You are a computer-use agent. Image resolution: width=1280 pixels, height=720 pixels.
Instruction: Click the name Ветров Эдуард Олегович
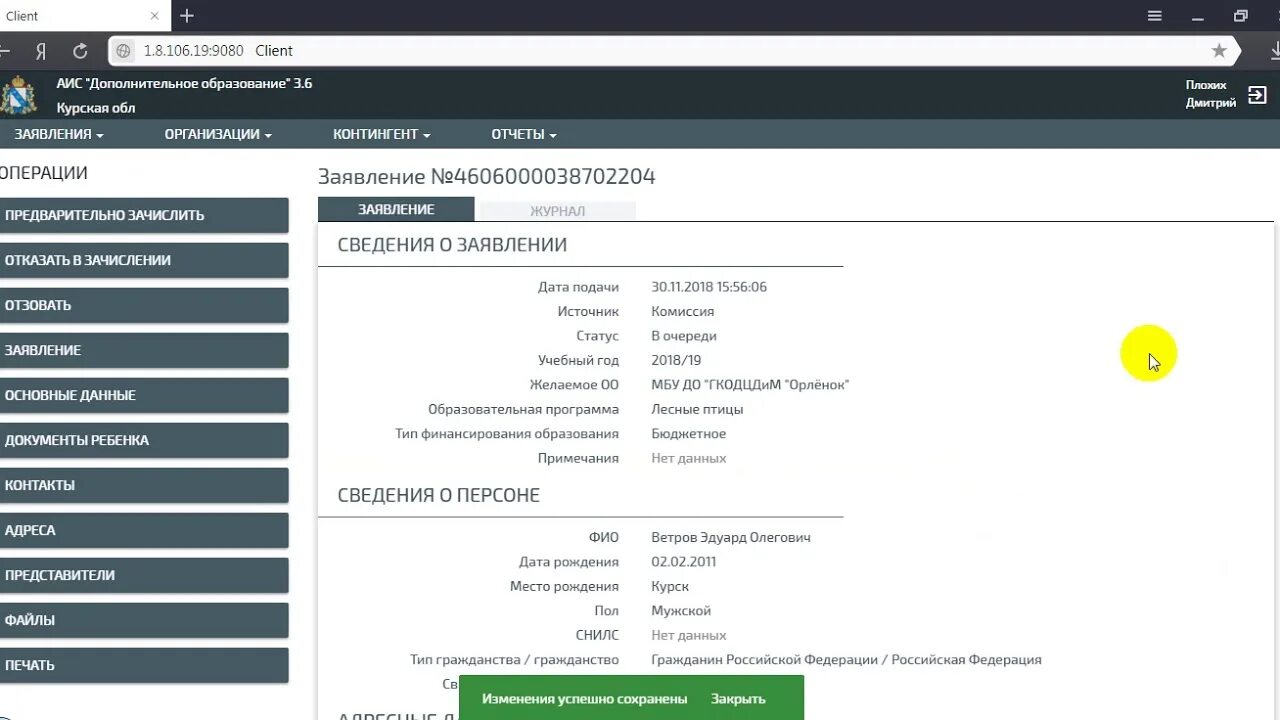click(731, 537)
